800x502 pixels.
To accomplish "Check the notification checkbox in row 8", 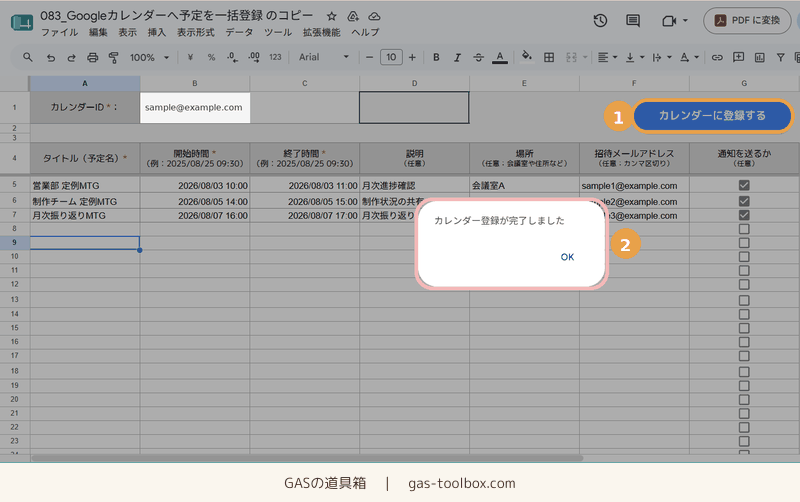I will [x=744, y=229].
